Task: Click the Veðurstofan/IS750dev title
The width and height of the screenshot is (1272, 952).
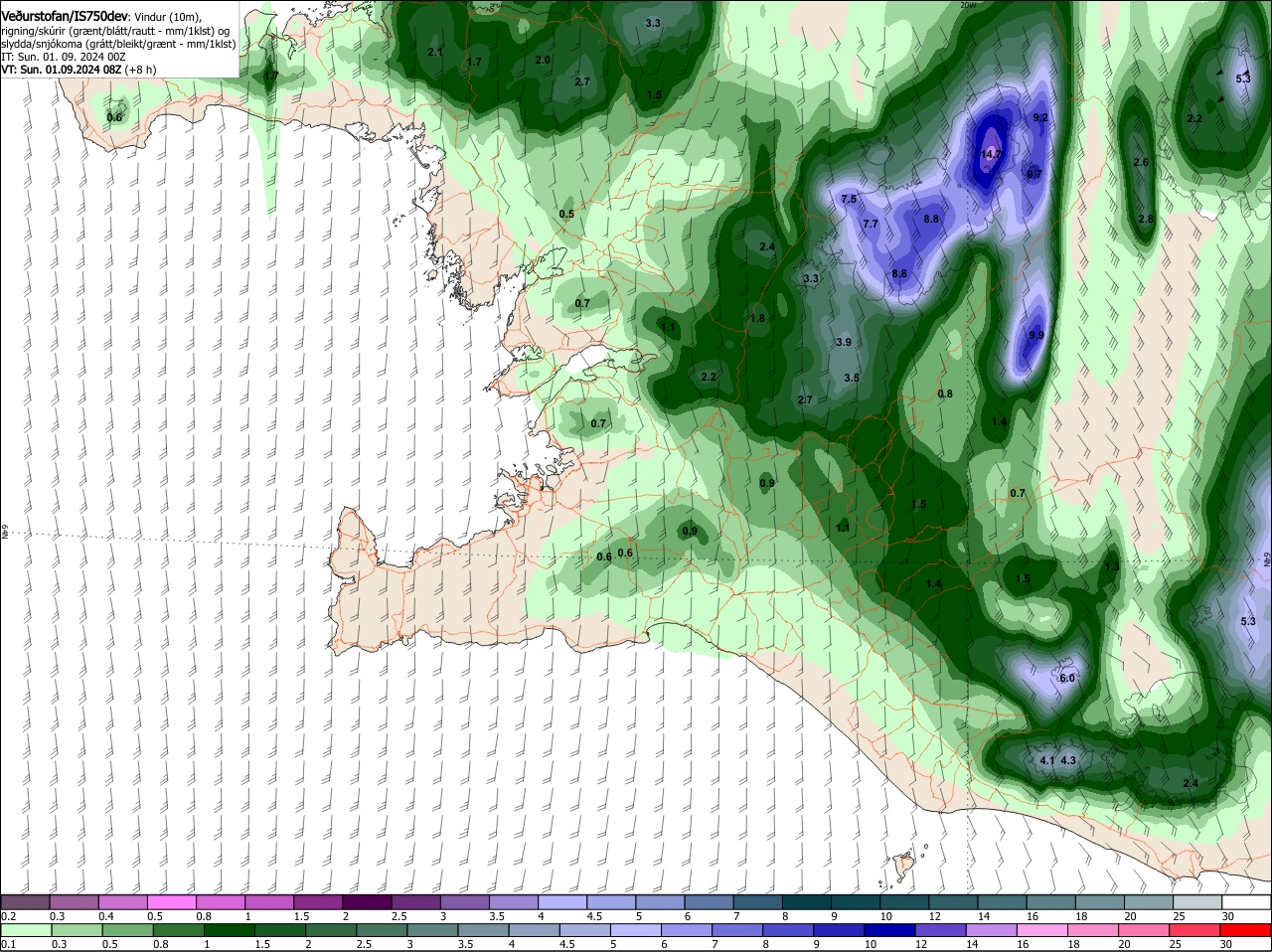Action: tap(64, 16)
